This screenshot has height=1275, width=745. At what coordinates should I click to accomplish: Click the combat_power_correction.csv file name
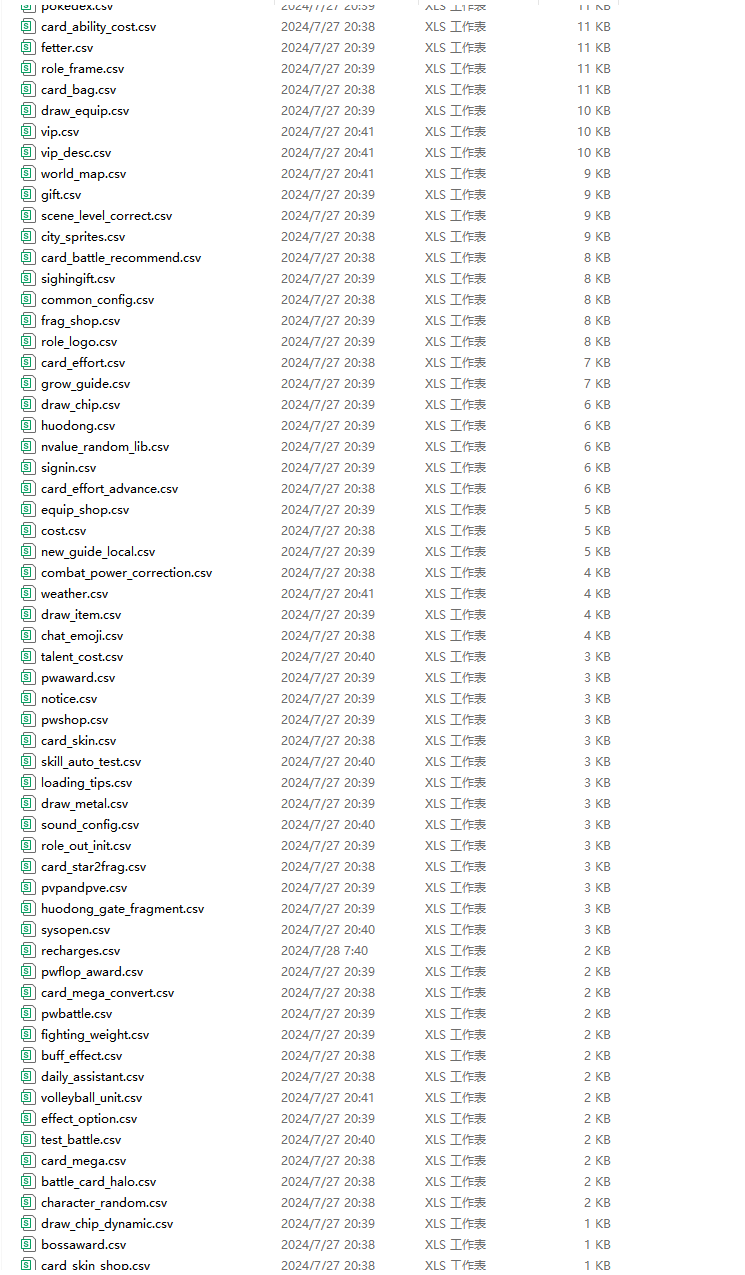(126, 573)
